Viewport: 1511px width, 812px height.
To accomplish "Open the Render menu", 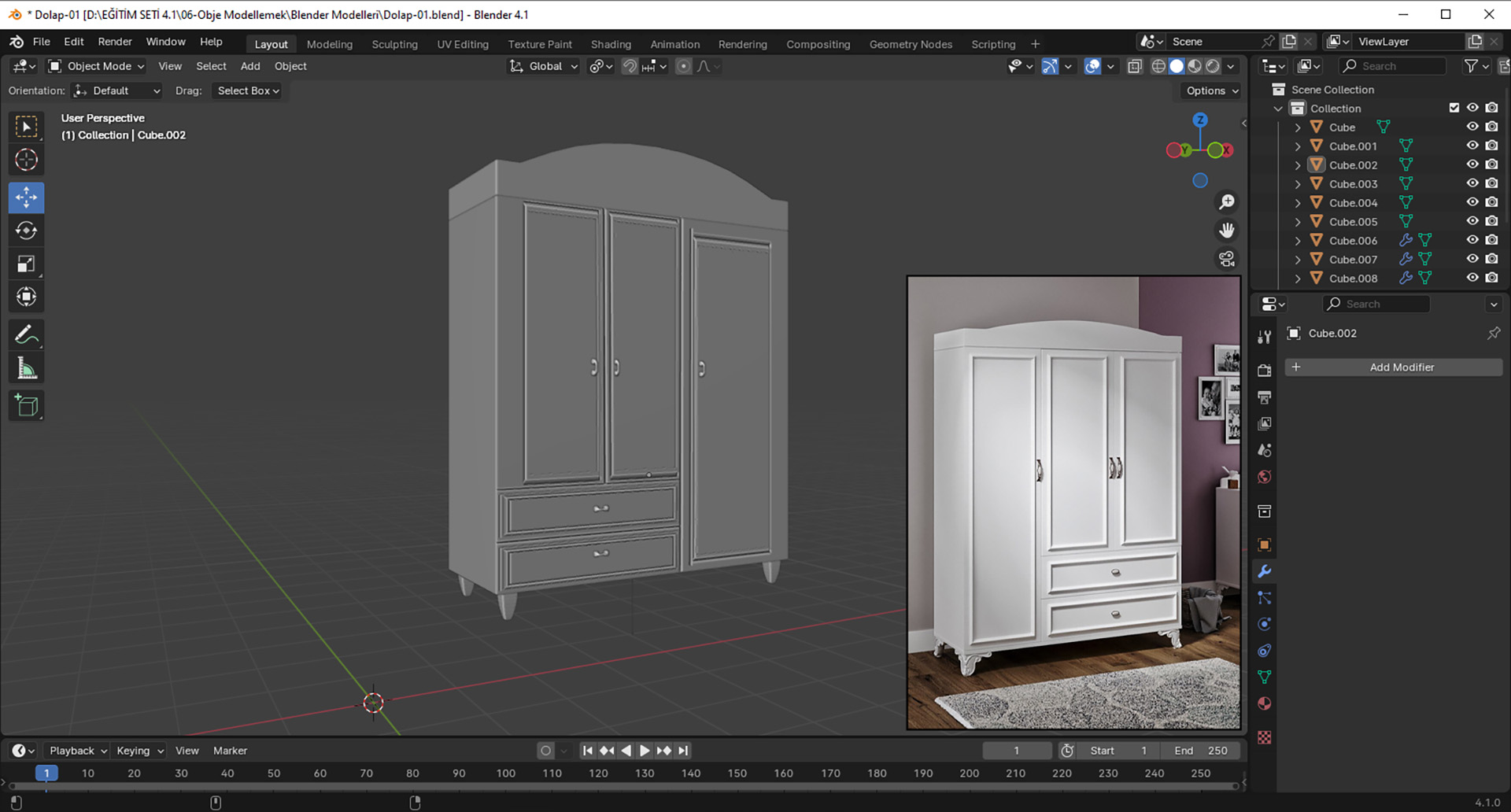I will (x=115, y=42).
